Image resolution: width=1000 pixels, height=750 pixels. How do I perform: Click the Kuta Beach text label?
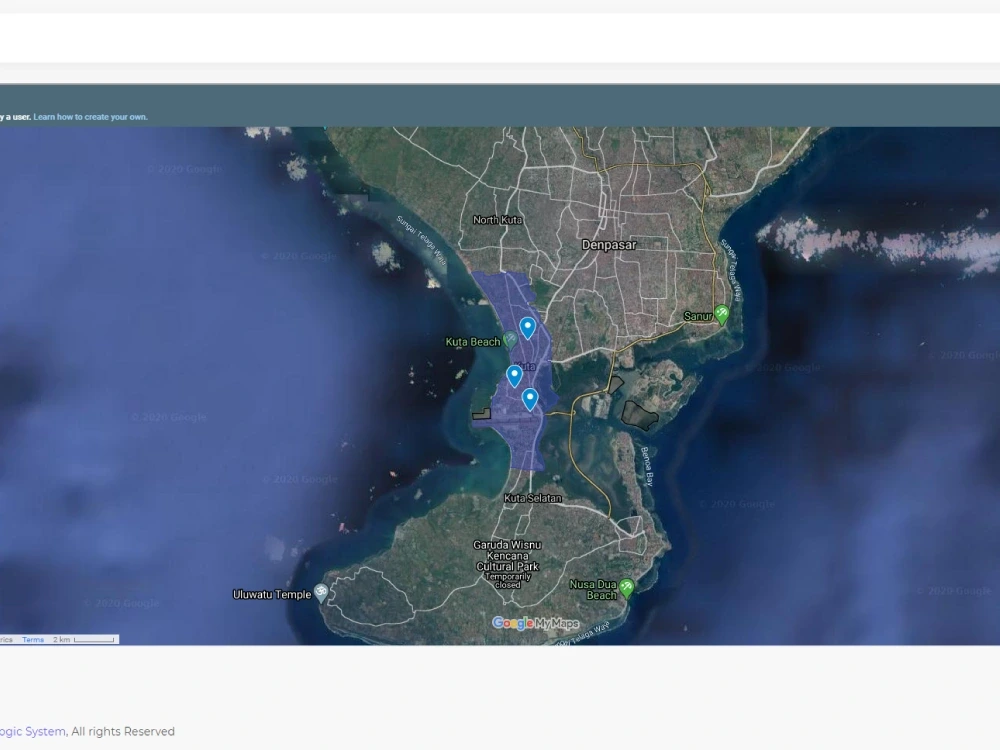[x=473, y=342]
